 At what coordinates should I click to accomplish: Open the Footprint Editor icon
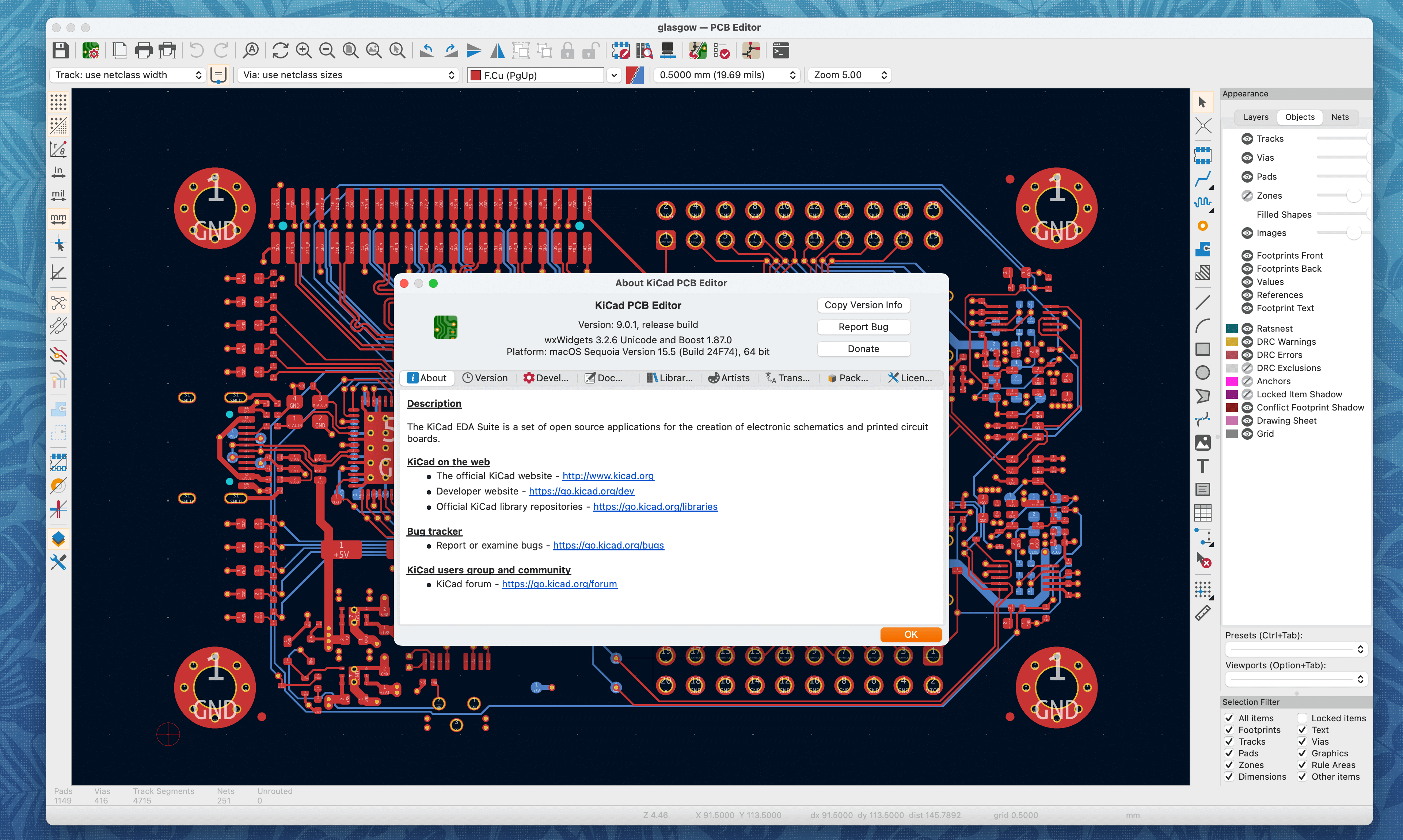[621, 51]
